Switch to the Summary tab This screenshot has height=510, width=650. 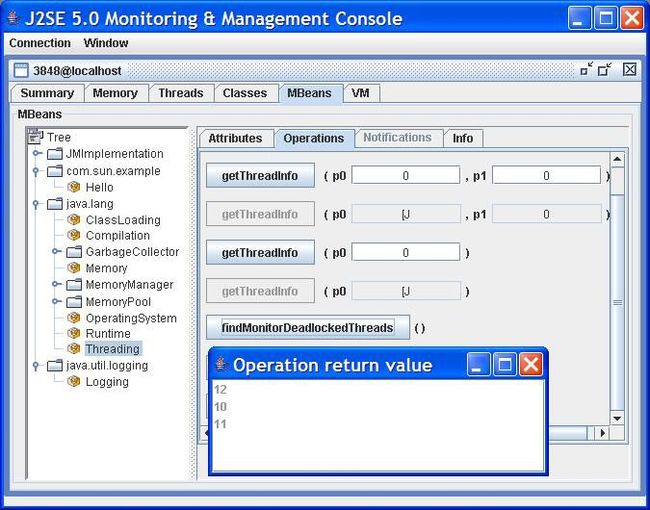(x=47, y=93)
